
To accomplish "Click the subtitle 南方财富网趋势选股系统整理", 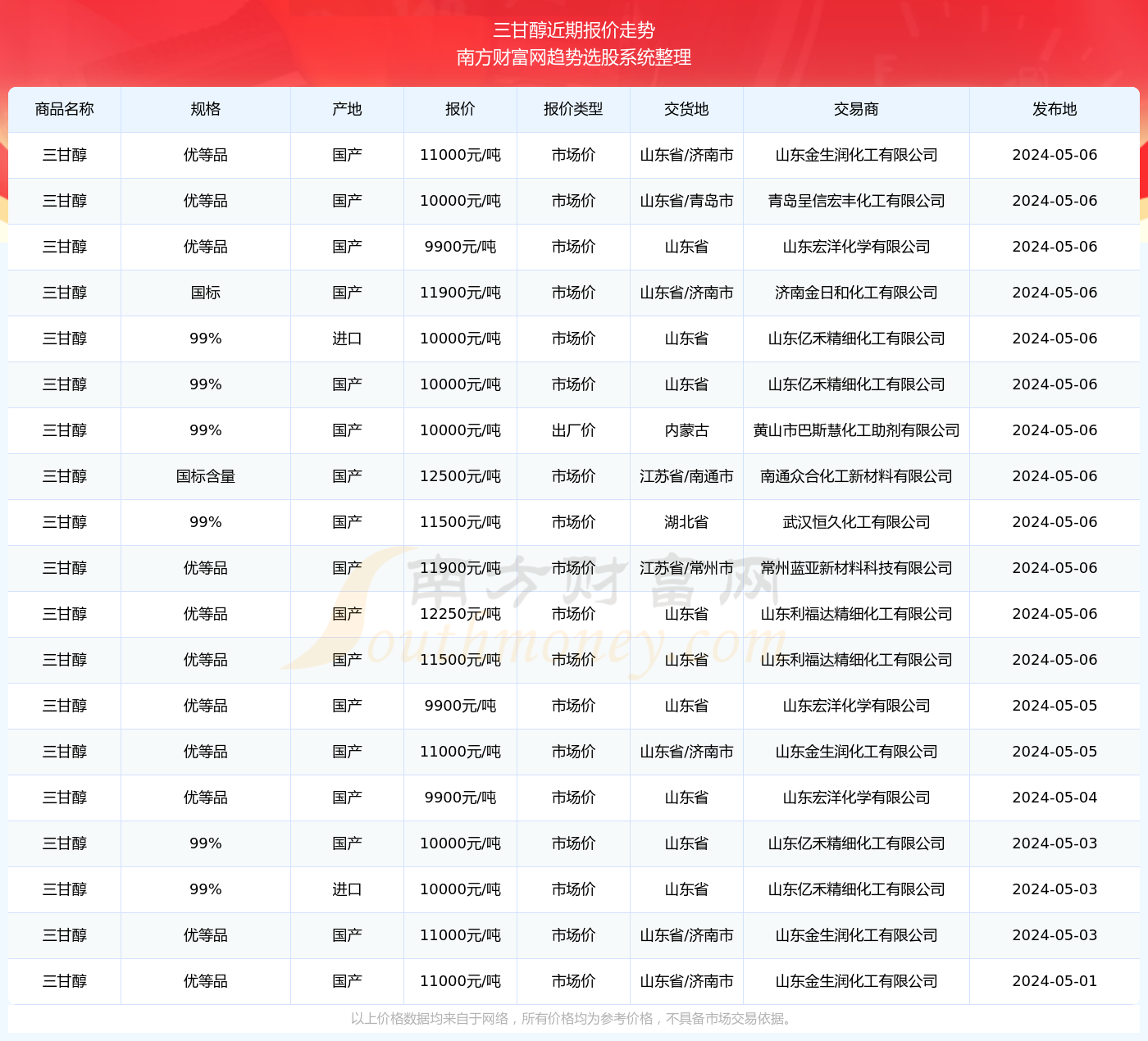I will pyautogui.click(x=574, y=57).
